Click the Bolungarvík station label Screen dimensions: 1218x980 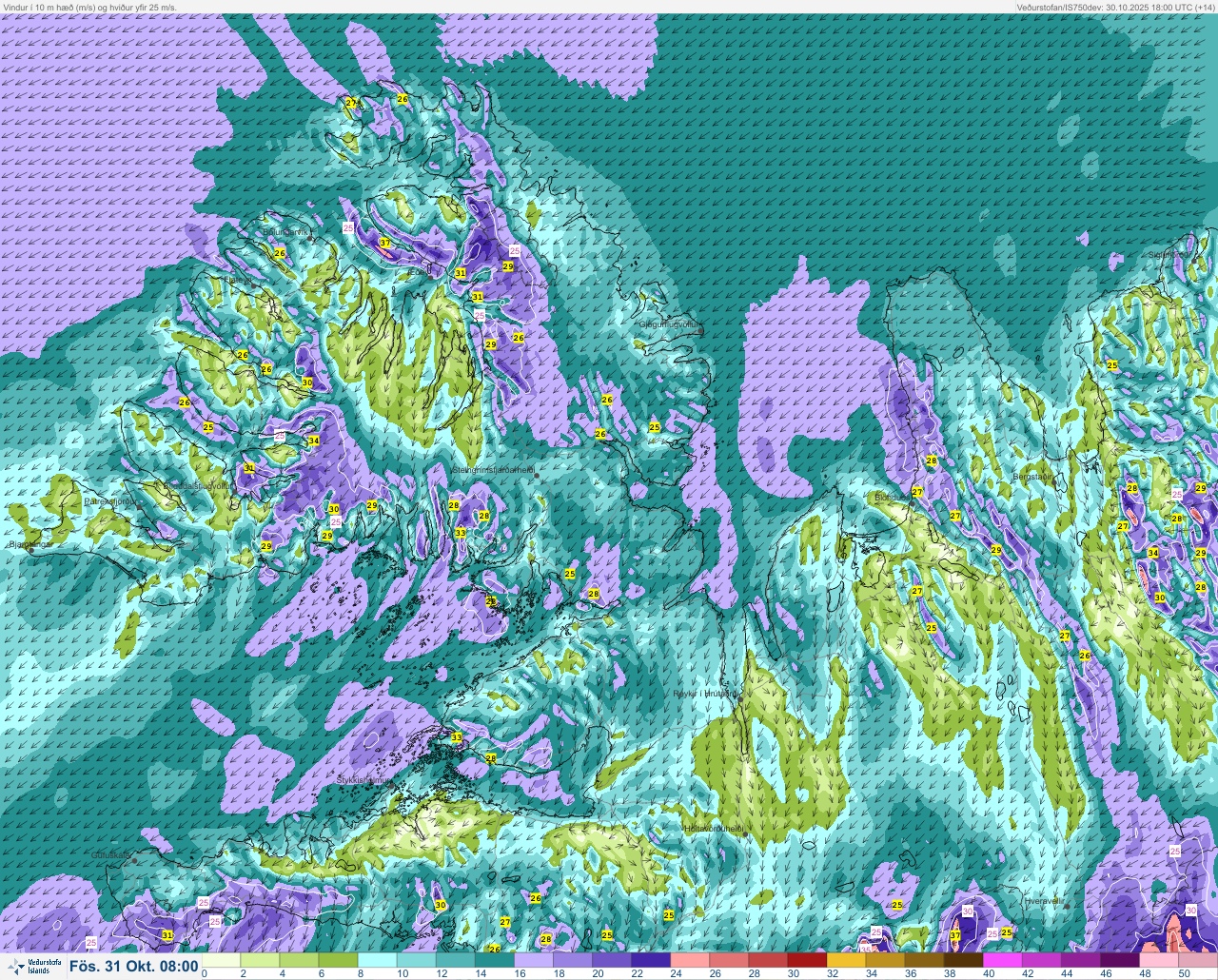286,231
